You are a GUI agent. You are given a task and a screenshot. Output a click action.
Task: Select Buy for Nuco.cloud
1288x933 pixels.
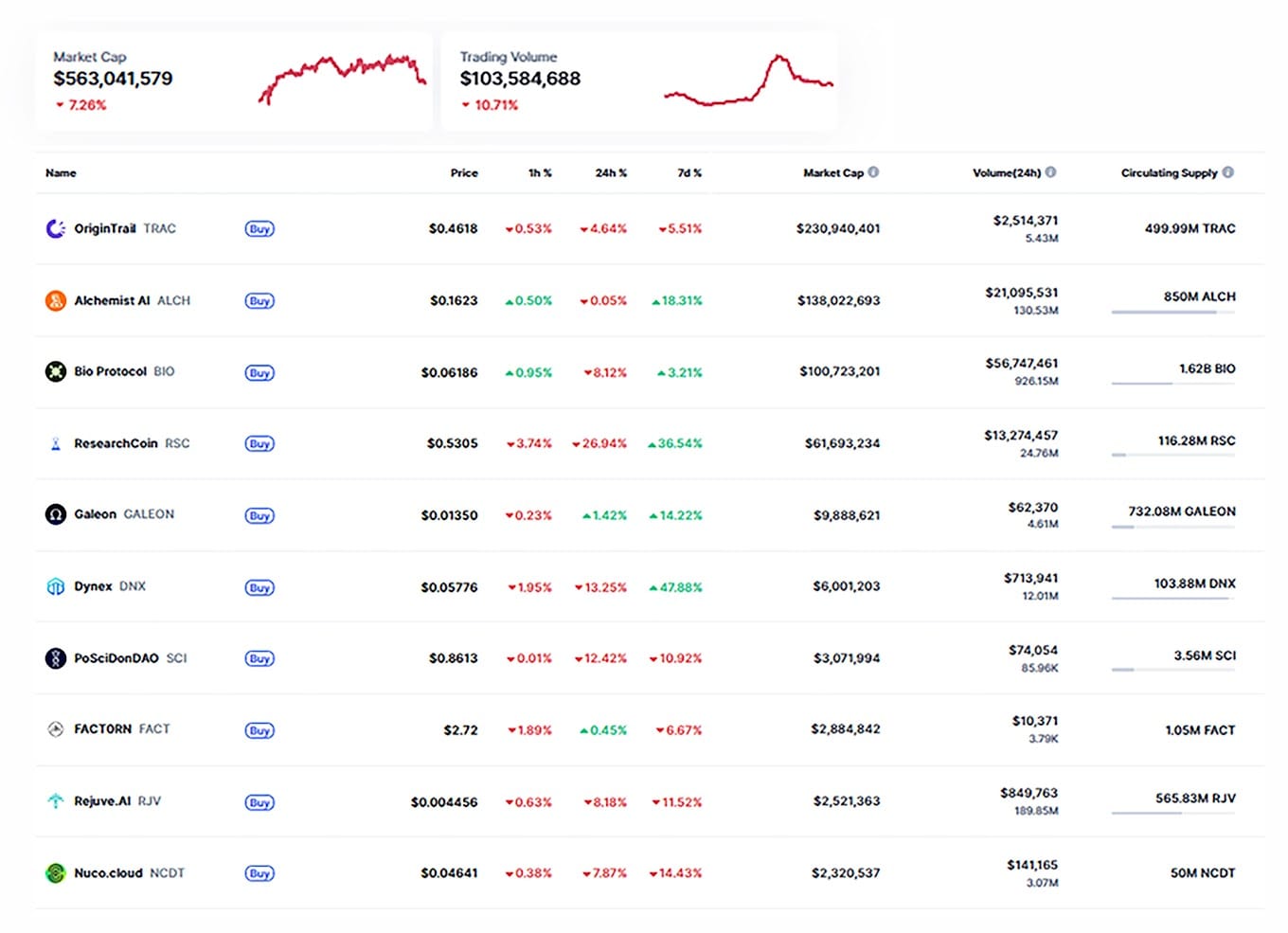259,873
